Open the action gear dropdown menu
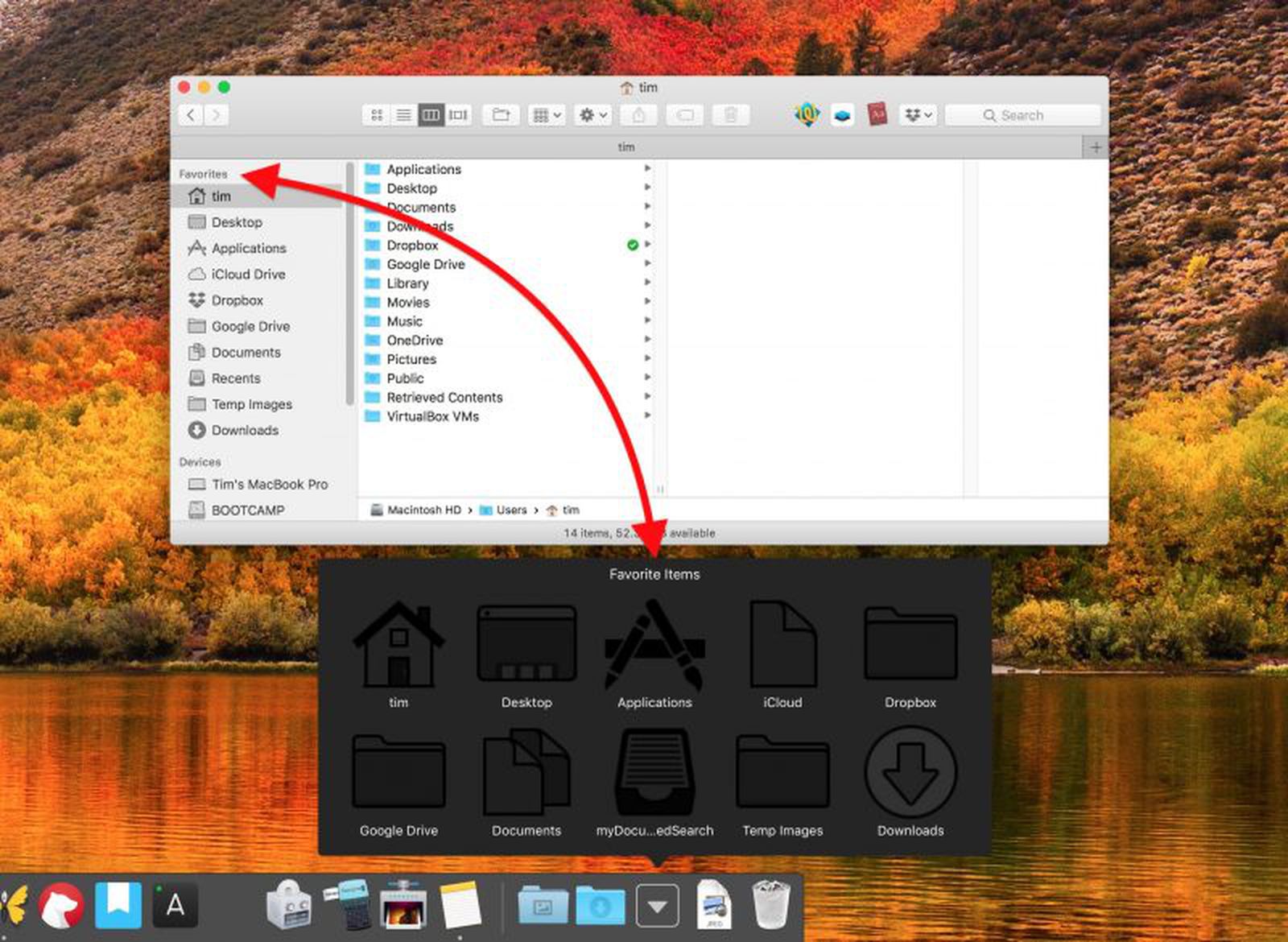Viewport: 1288px width, 942px height. 592,114
